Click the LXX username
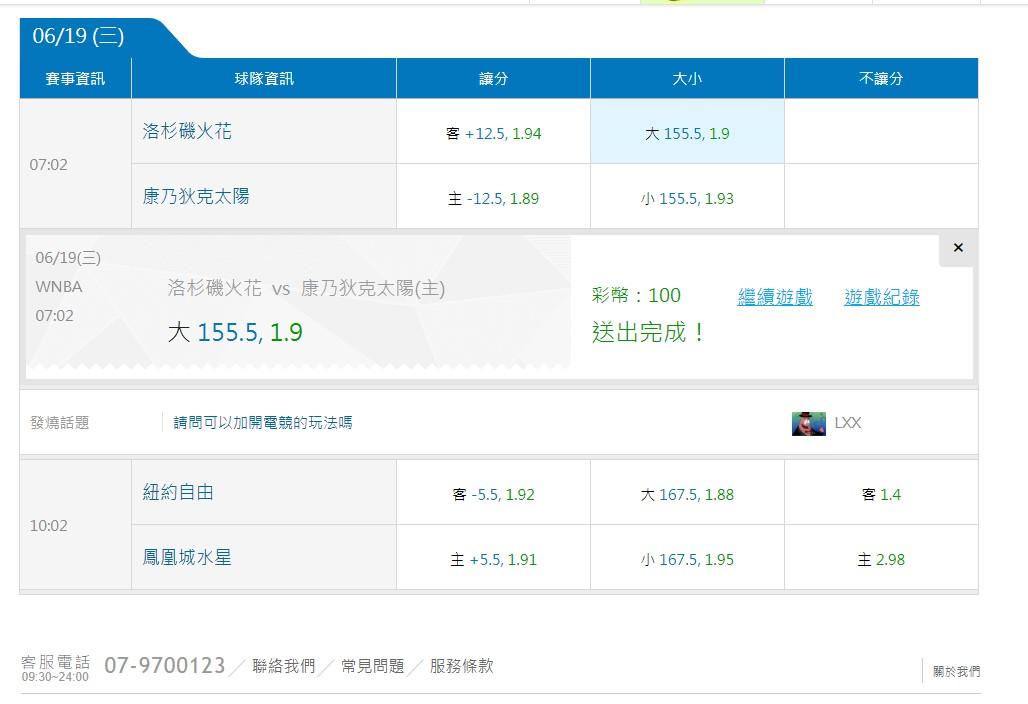 point(848,423)
